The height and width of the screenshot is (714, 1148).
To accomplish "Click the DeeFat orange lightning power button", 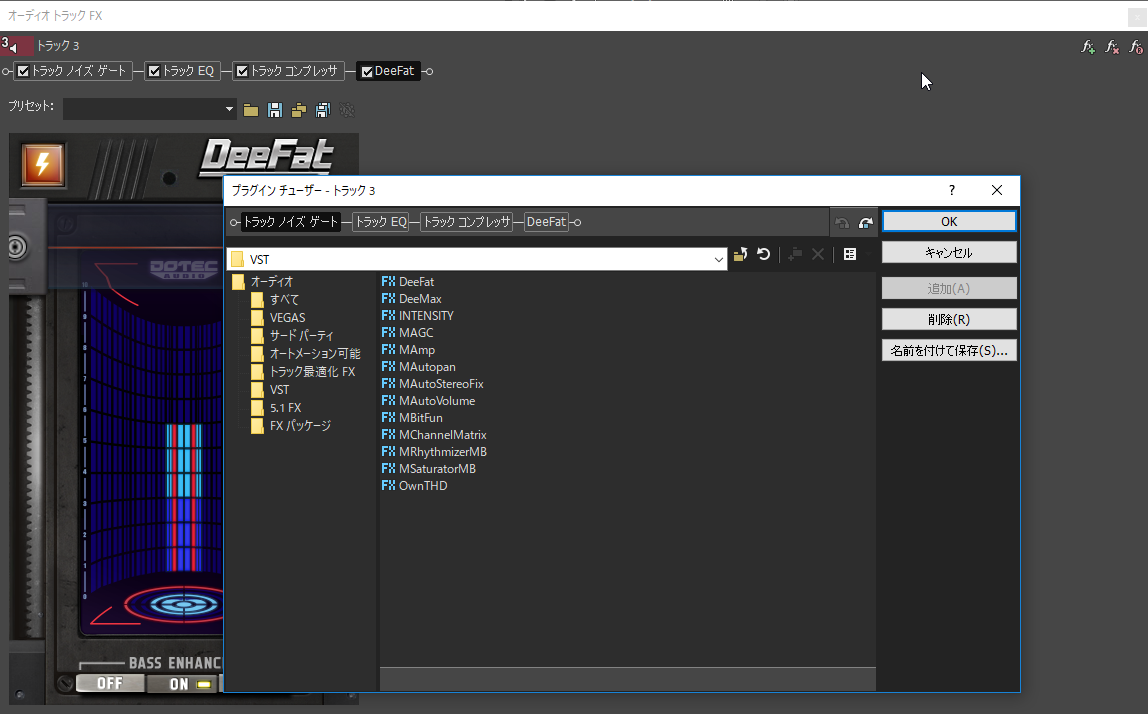I will coord(43,165).
